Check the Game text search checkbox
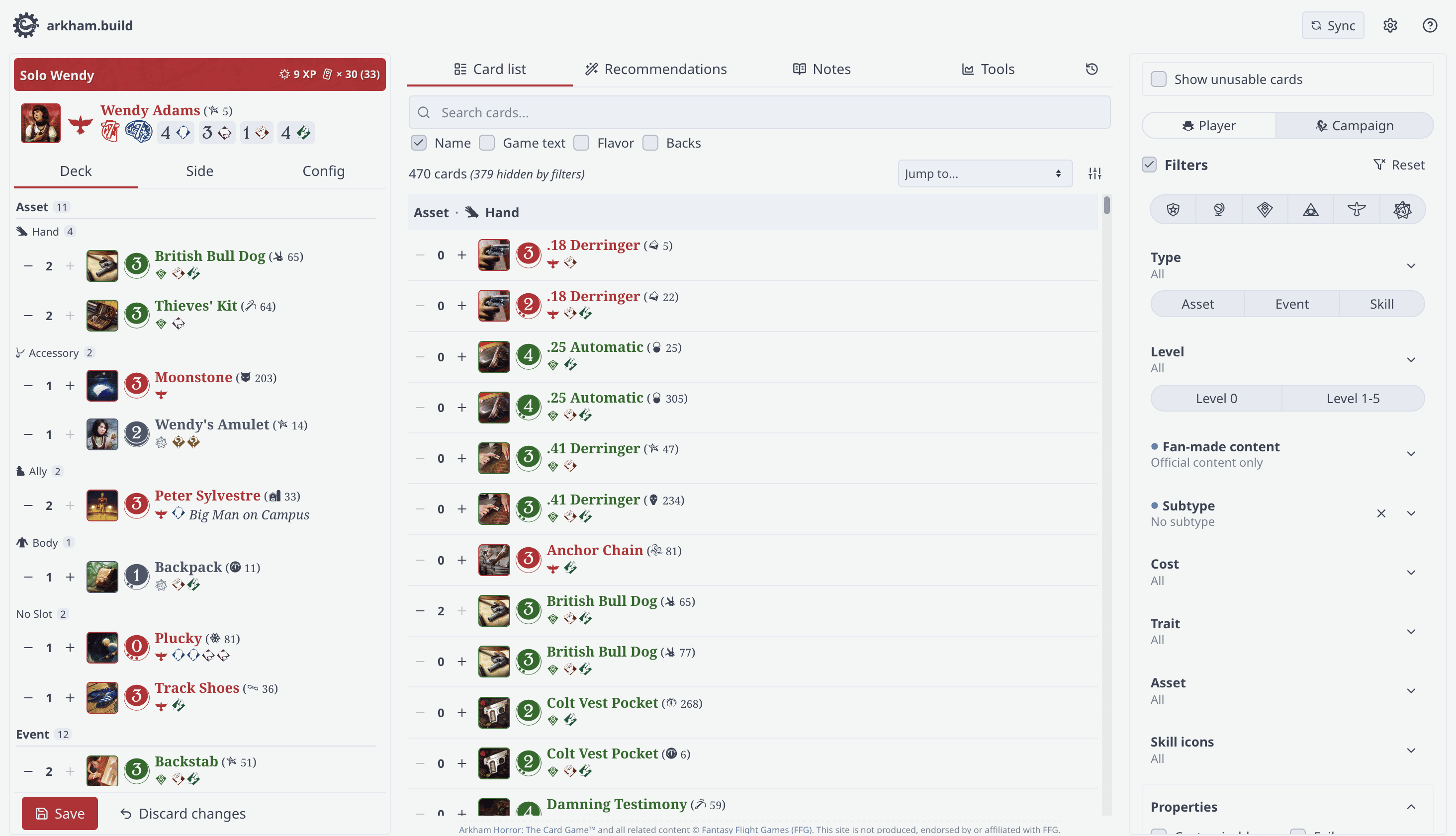Image resolution: width=1456 pixels, height=836 pixels. coord(487,142)
